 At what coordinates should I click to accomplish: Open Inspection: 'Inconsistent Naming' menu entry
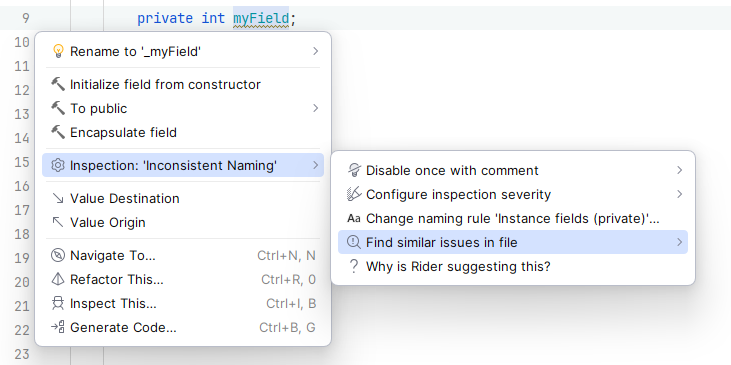point(183,165)
